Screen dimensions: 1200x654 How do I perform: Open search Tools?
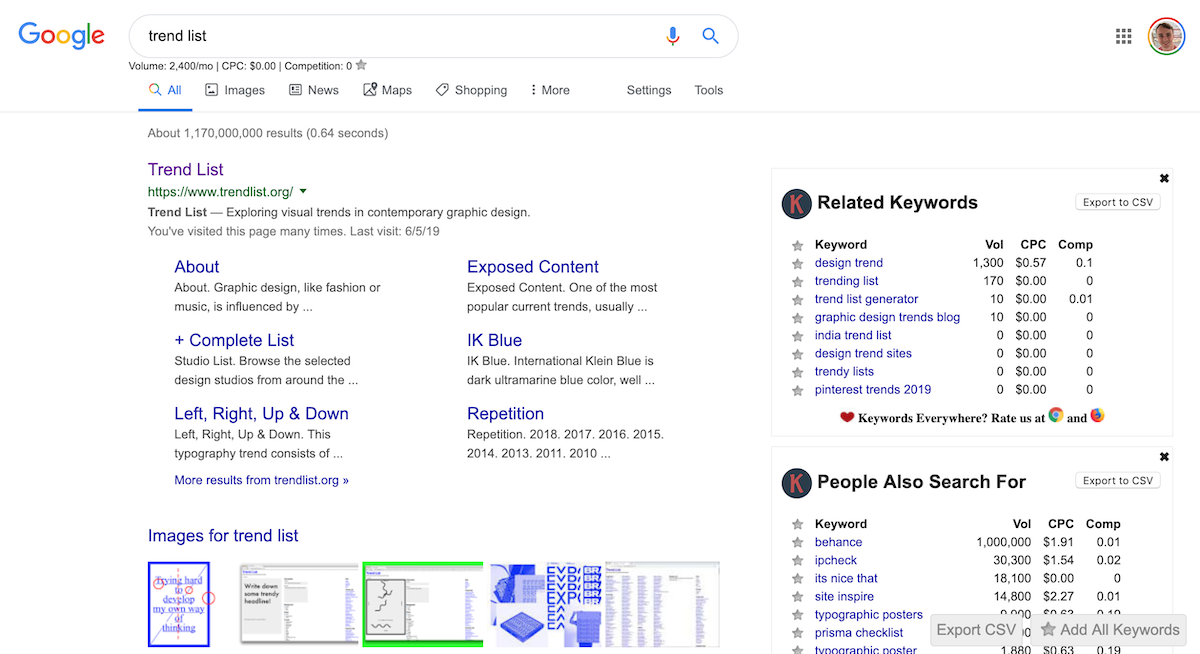[x=709, y=90]
